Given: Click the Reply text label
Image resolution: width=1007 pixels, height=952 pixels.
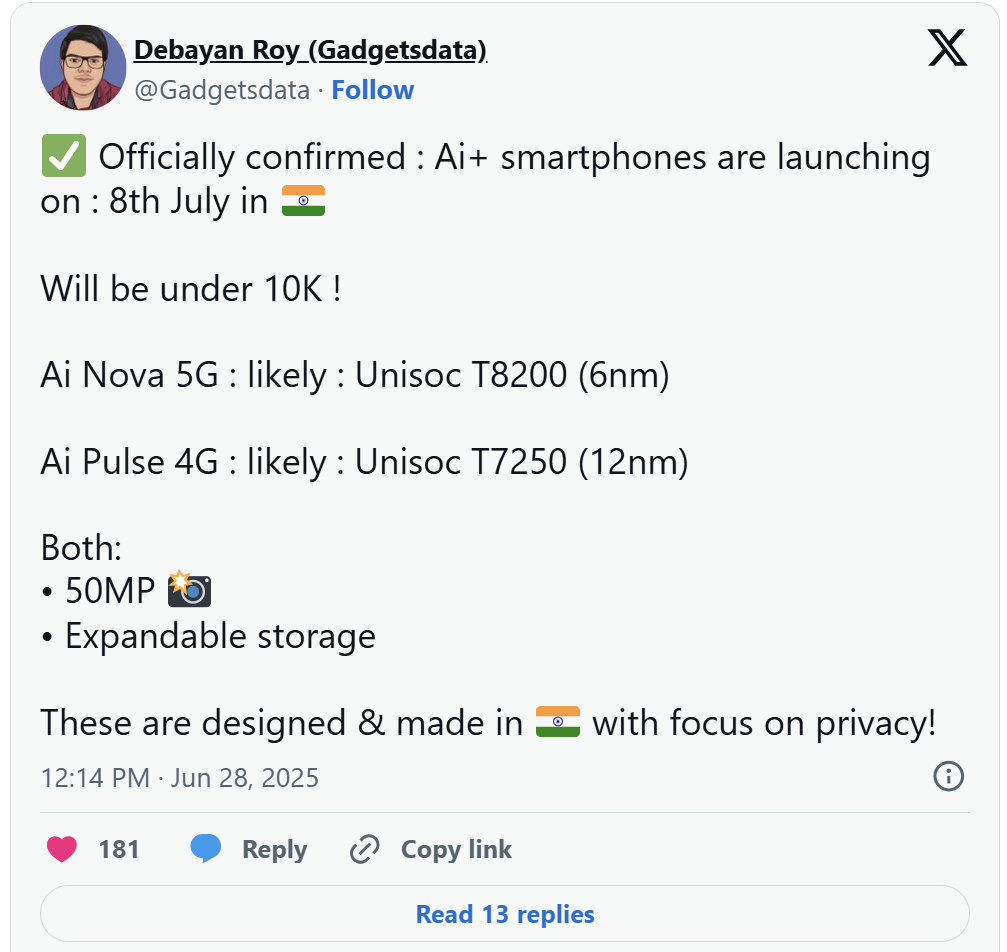Looking at the screenshot, I should (274, 850).
